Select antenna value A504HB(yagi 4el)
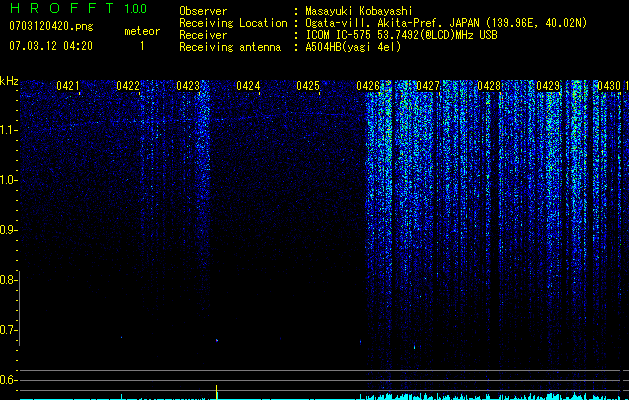Screen dimensions: 629x400 coord(353,47)
